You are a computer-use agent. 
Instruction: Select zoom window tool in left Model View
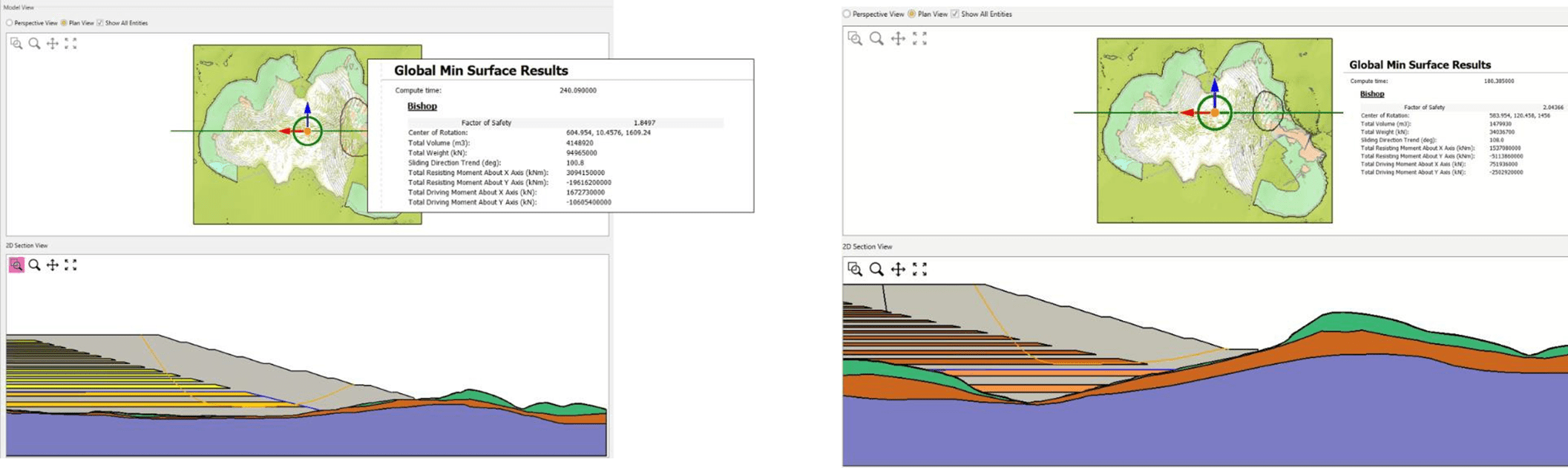pyautogui.click(x=16, y=43)
